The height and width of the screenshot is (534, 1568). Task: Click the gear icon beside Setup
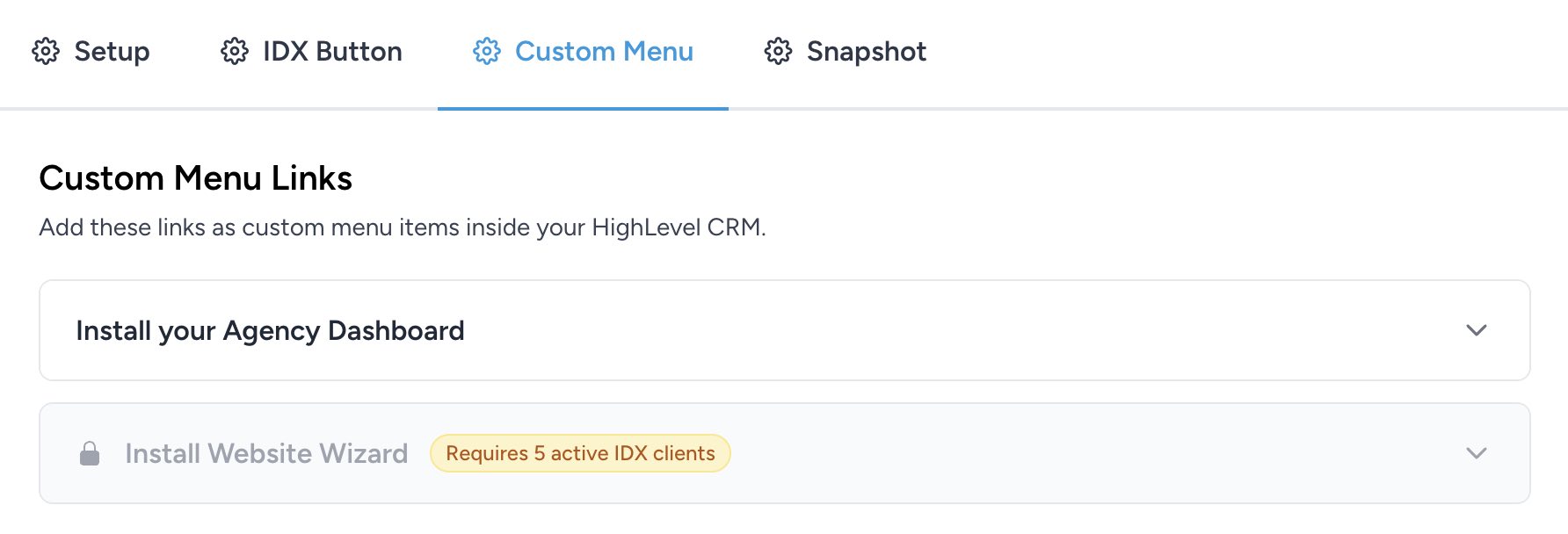click(x=46, y=52)
